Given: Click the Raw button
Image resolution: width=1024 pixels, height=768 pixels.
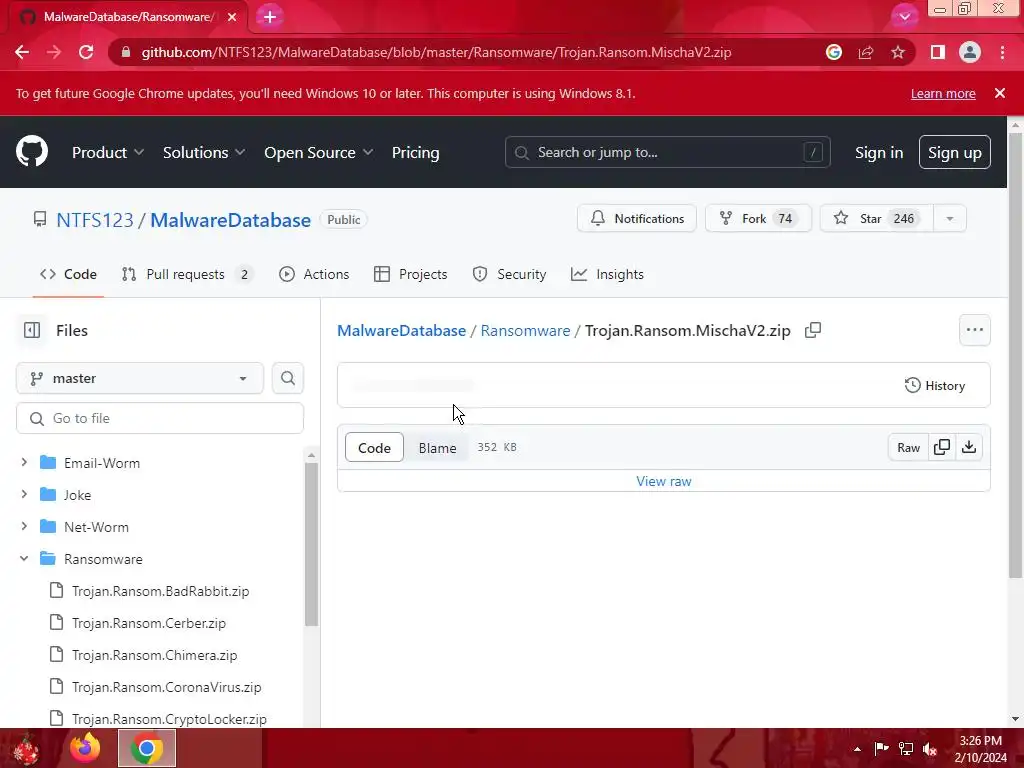Looking at the screenshot, I should (x=908, y=447).
